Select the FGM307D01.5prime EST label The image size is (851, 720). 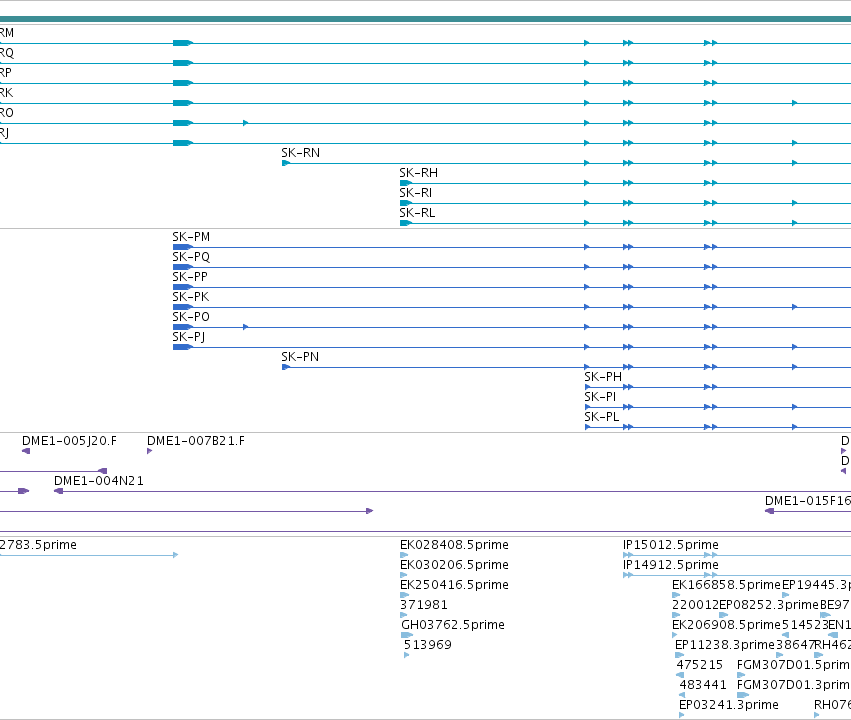pos(793,665)
